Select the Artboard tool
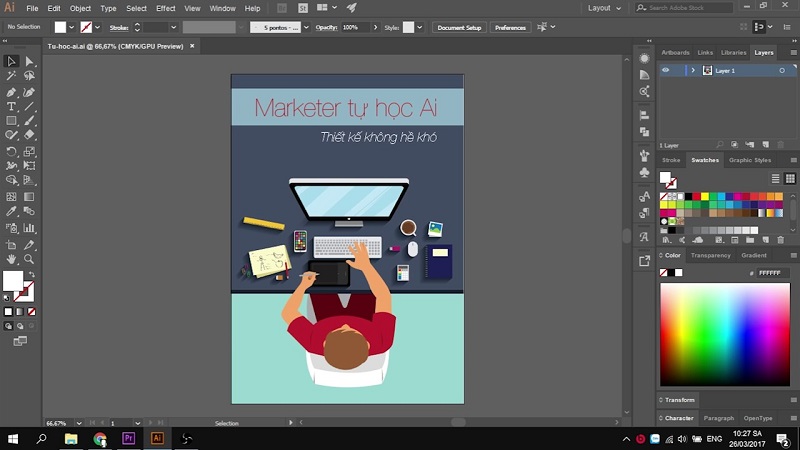The width and height of the screenshot is (800, 450). [x=11, y=245]
